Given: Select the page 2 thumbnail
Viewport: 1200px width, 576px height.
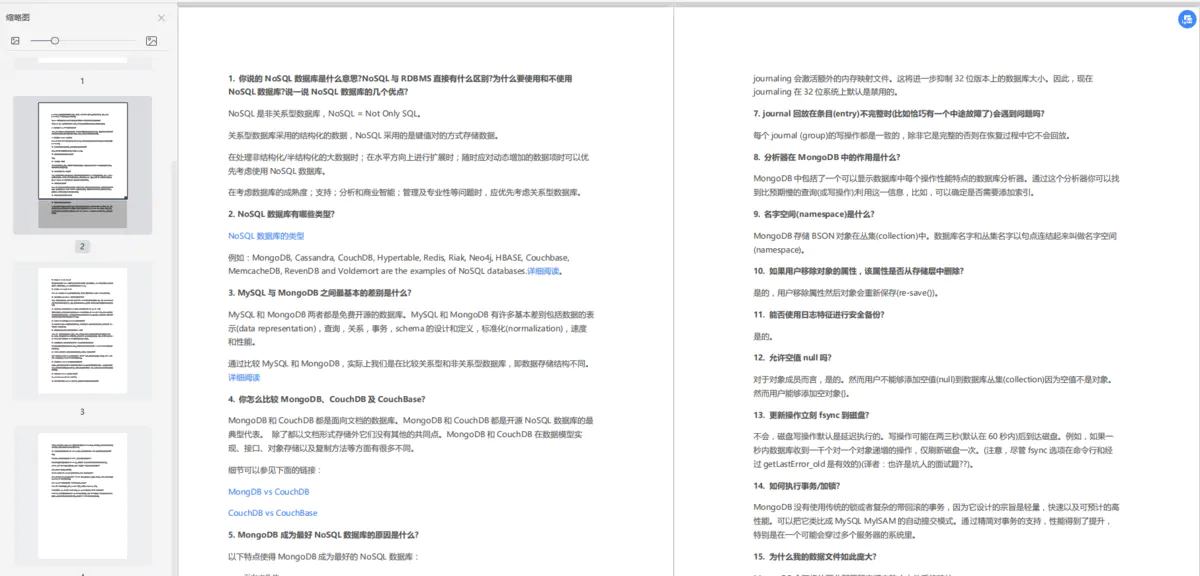Looking at the screenshot, I should point(82,165).
